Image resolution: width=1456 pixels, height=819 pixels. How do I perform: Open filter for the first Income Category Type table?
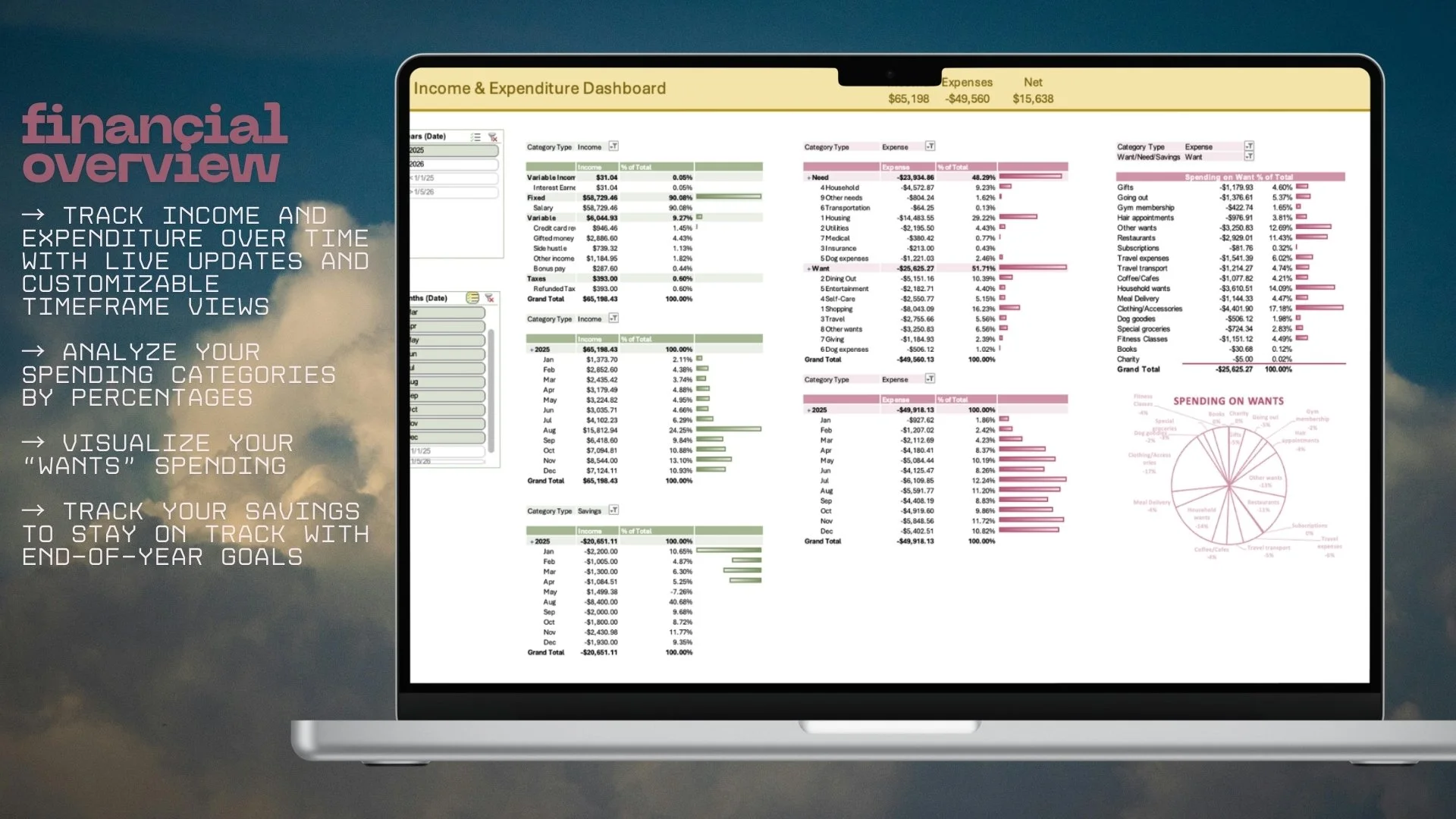point(613,146)
